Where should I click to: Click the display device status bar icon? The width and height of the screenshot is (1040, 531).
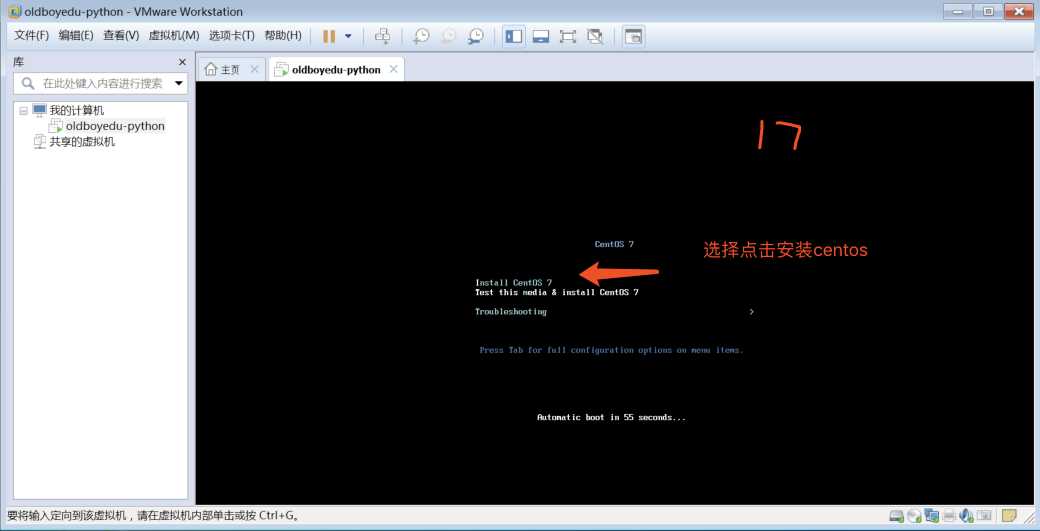(984, 515)
